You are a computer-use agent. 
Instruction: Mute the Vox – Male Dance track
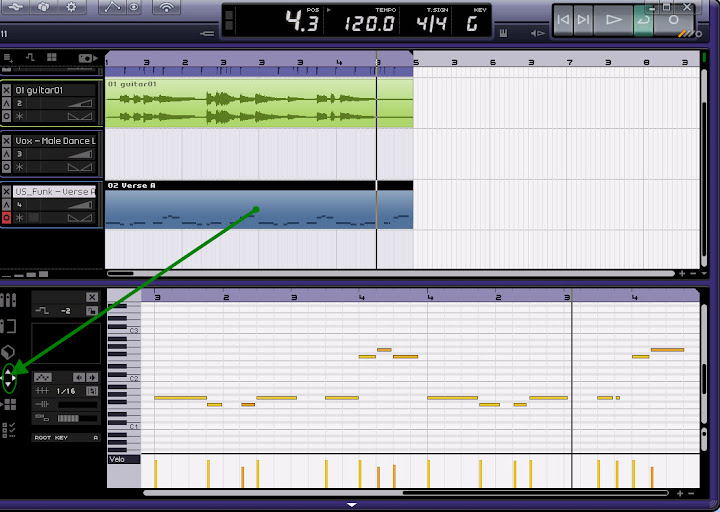(7, 141)
